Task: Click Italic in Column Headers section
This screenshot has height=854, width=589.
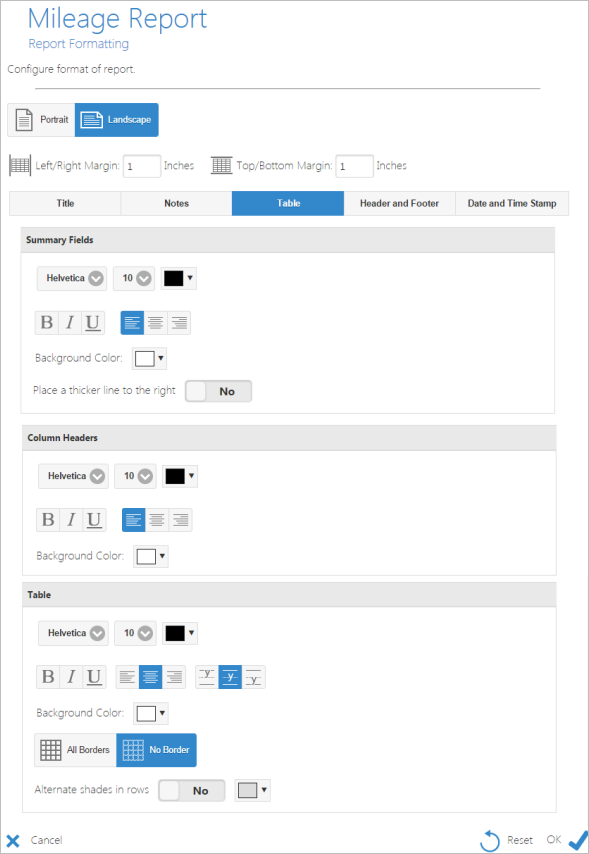Action: click(x=71, y=520)
